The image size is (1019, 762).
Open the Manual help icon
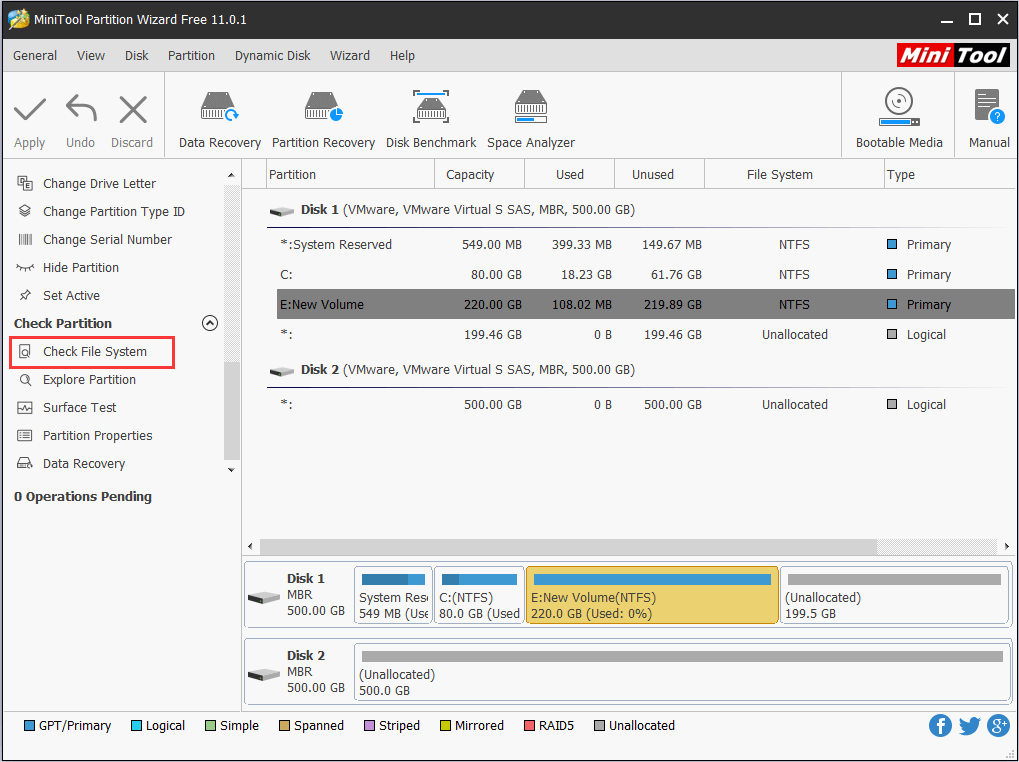pyautogui.click(x=987, y=115)
